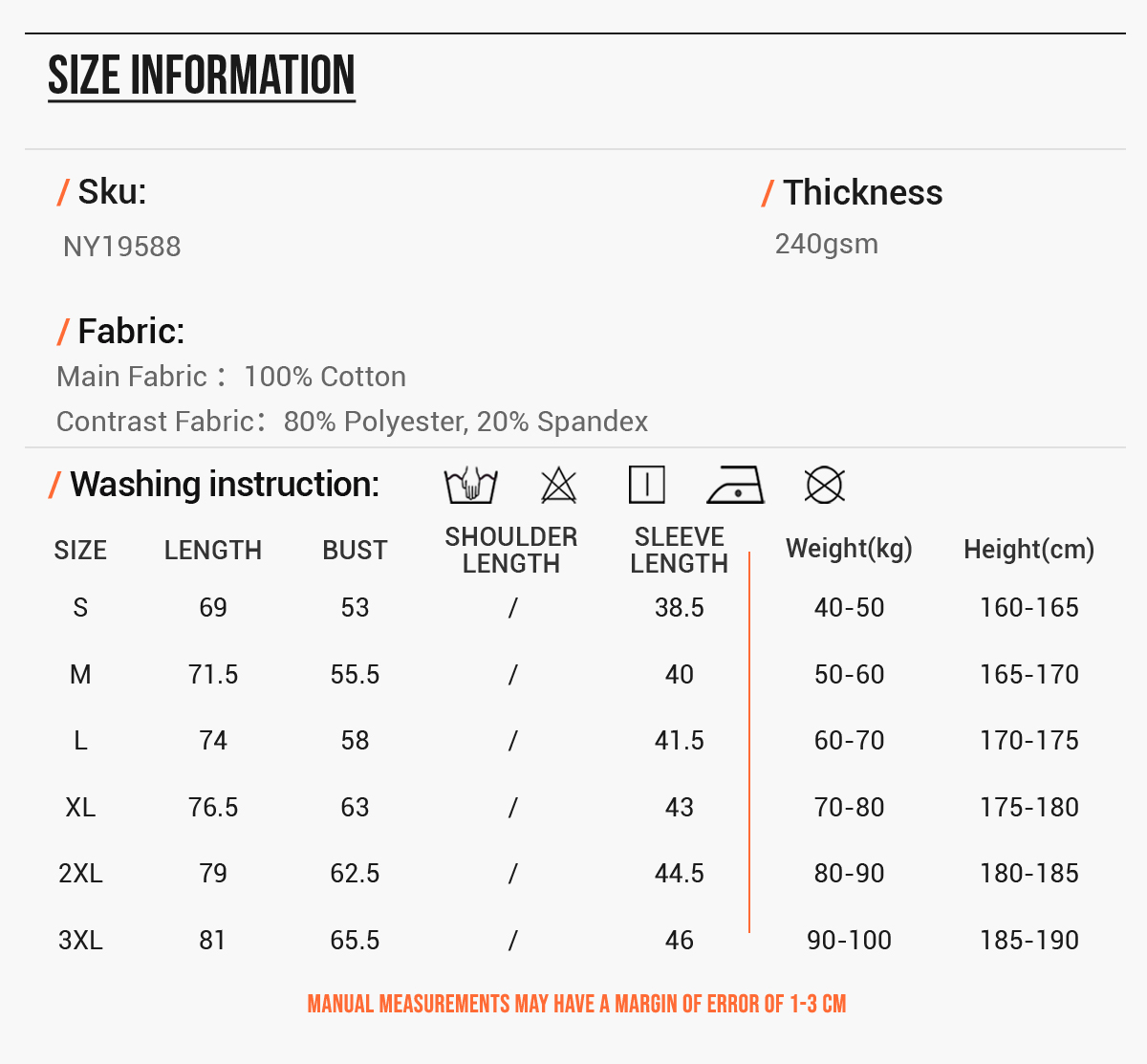Click the iron care icon

[x=736, y=485]
